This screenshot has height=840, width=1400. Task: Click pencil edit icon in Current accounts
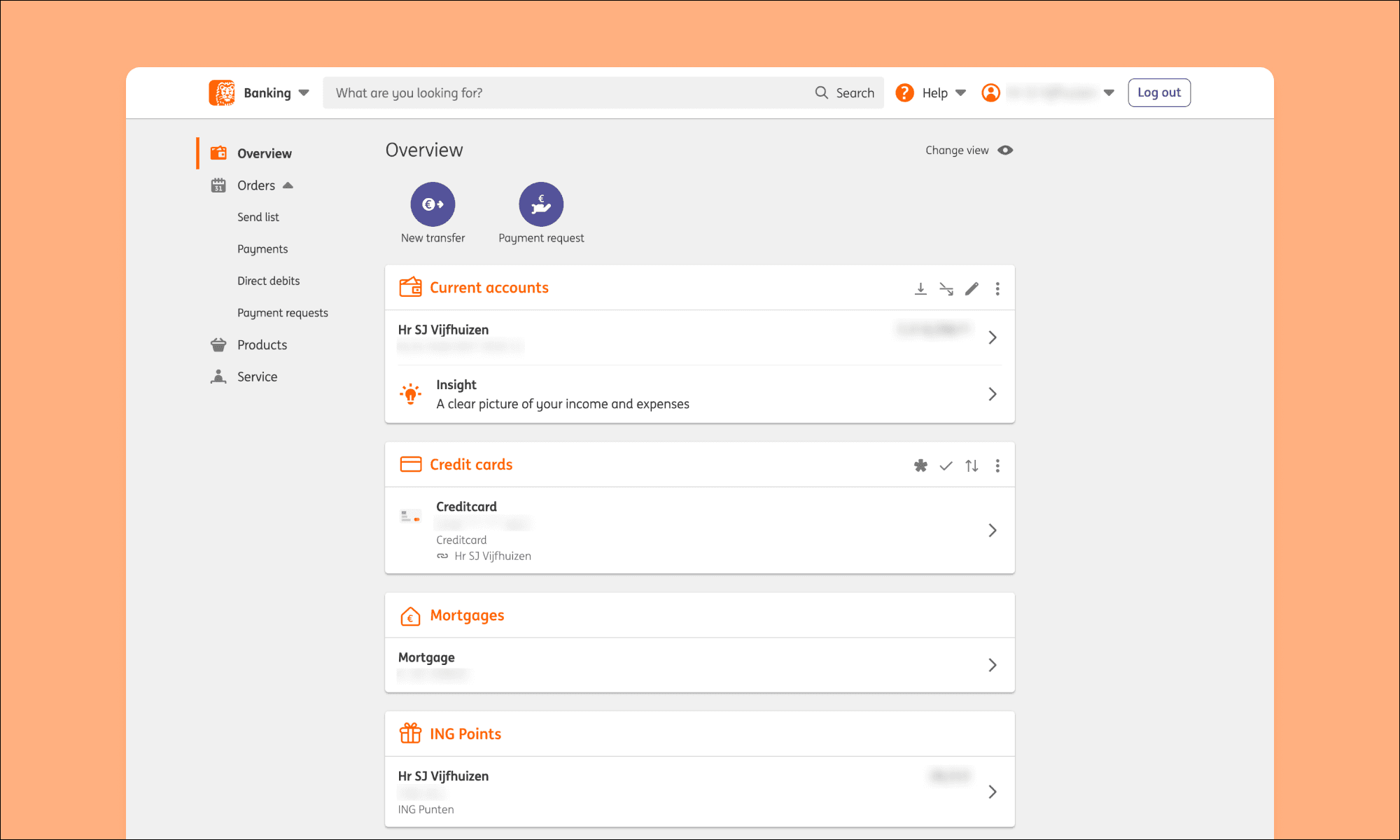click(x=972, y=288)
